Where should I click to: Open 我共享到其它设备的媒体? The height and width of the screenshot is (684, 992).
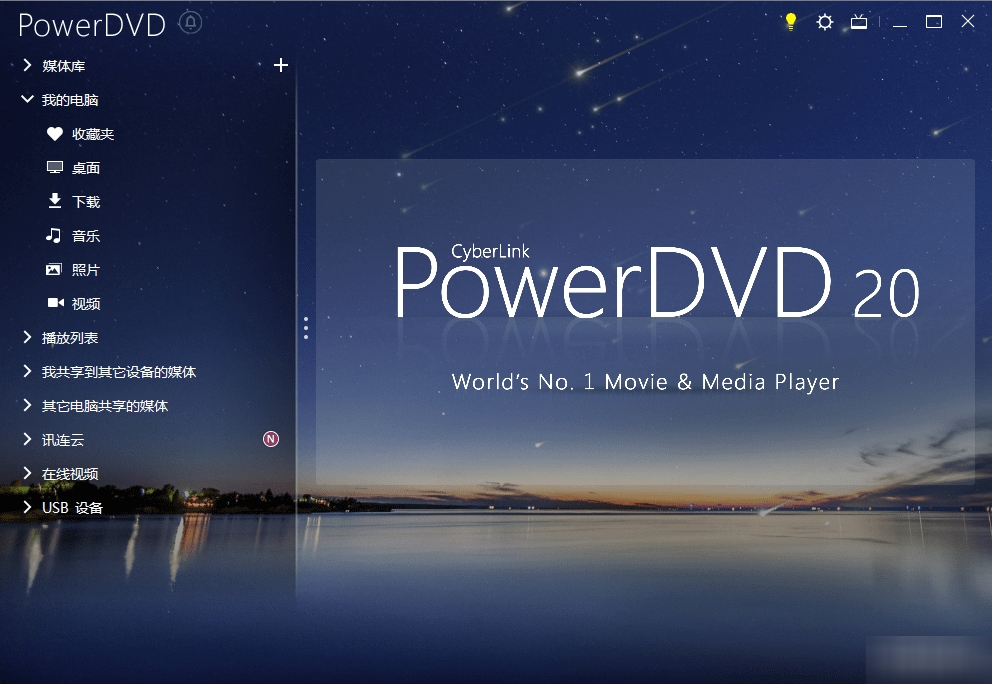click(x=118, y=372)
